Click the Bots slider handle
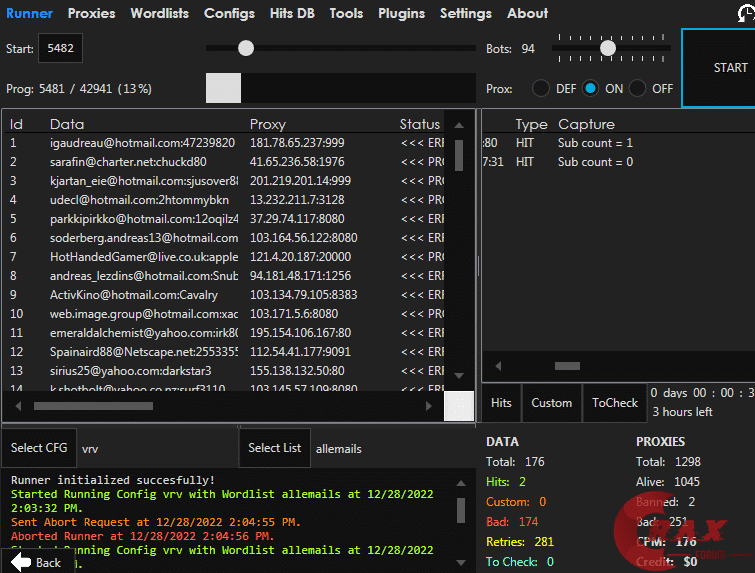Screen dimensions: 755x573 click(607, 48)
